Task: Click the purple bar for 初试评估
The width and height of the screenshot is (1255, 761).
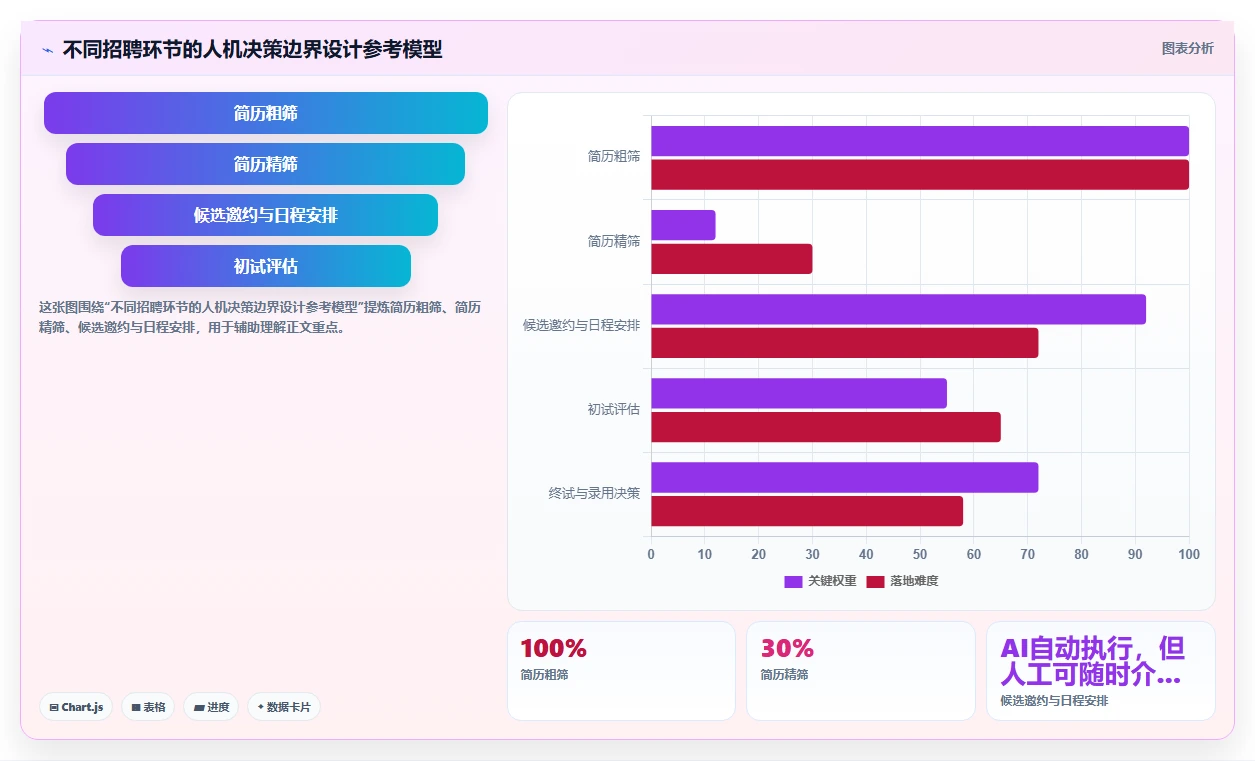Action: coord(799,393)
